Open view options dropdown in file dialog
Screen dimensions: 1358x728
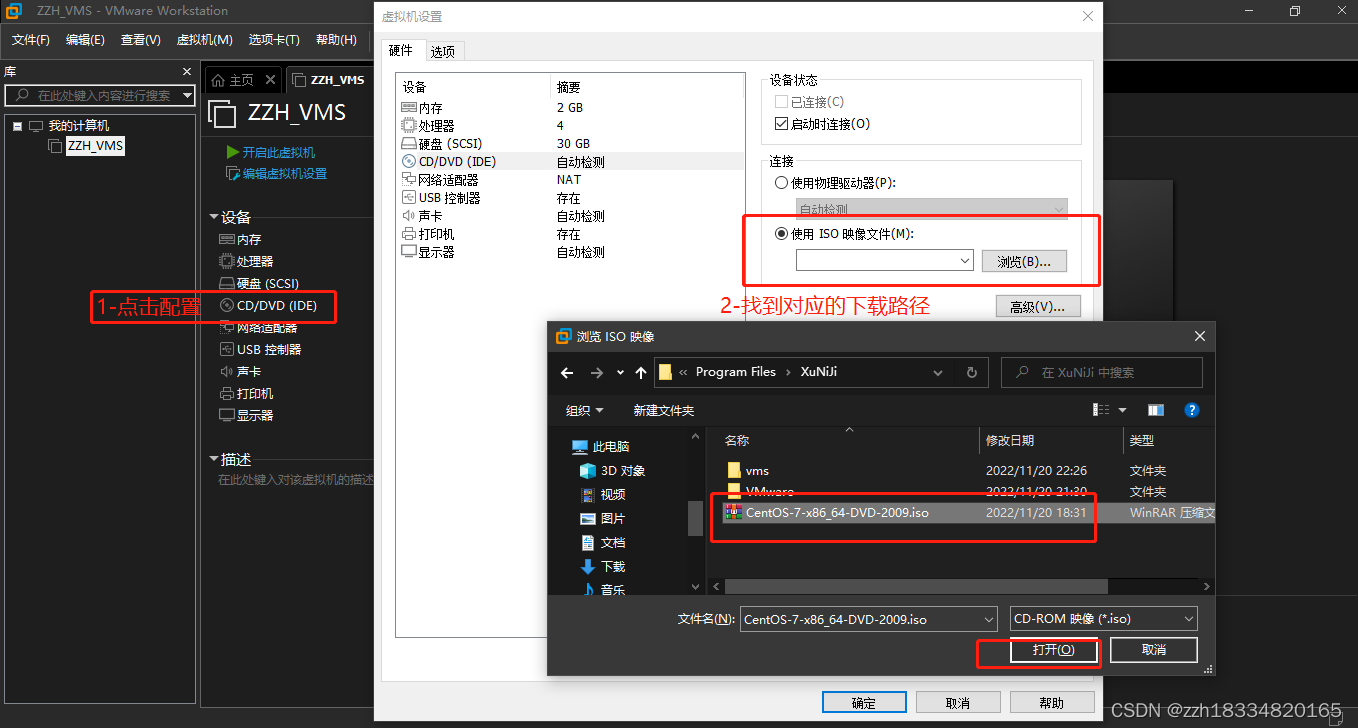click(1122, 410)
